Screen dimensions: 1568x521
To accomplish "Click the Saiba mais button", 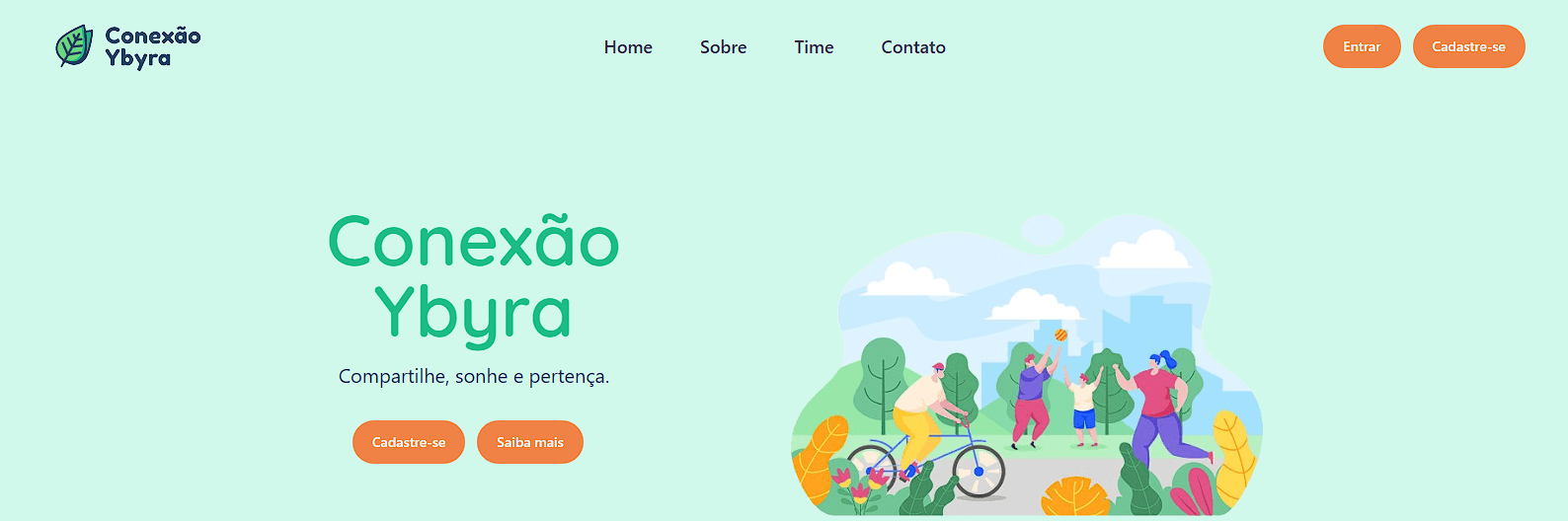I will (530, 442).
